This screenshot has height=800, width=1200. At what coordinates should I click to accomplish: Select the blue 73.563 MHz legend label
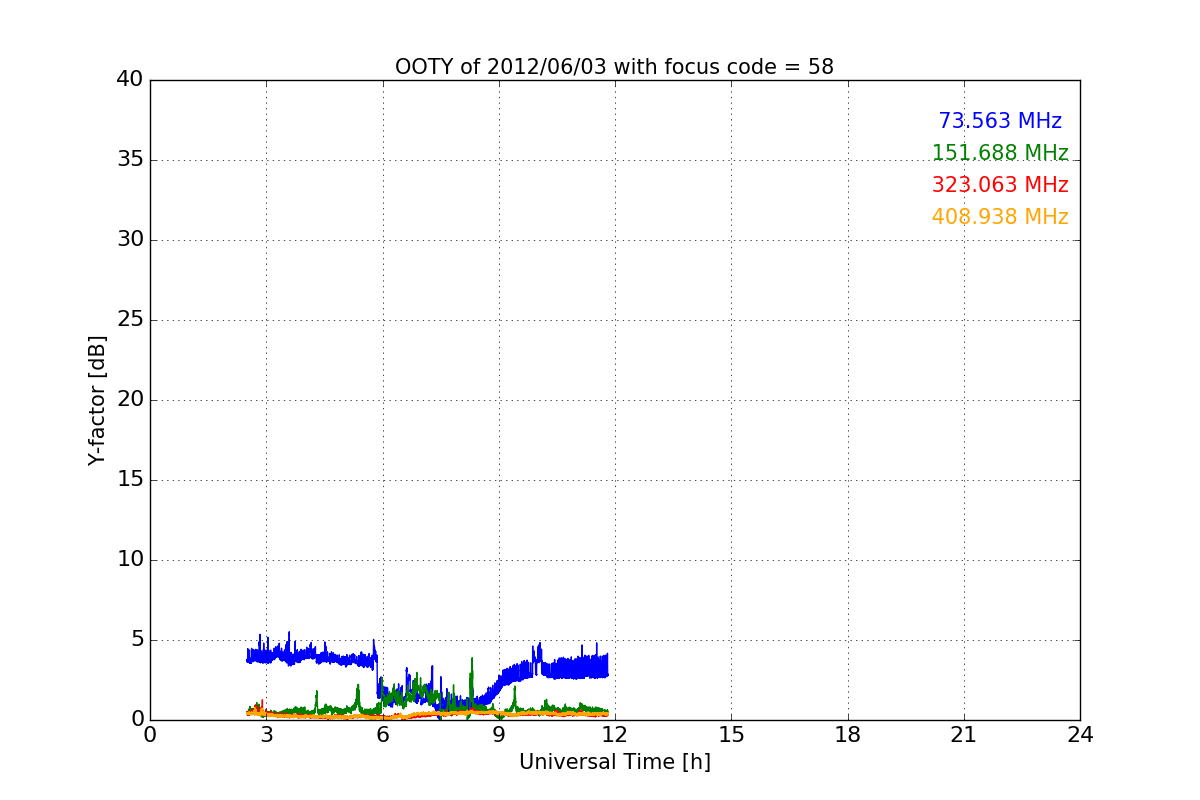(x=1000, y=121)
